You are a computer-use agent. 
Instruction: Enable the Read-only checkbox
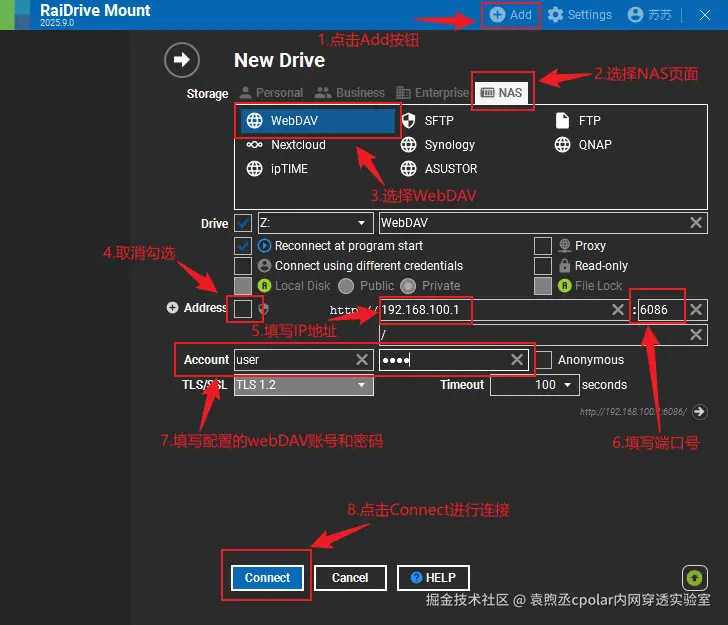(x=543, y=266)
